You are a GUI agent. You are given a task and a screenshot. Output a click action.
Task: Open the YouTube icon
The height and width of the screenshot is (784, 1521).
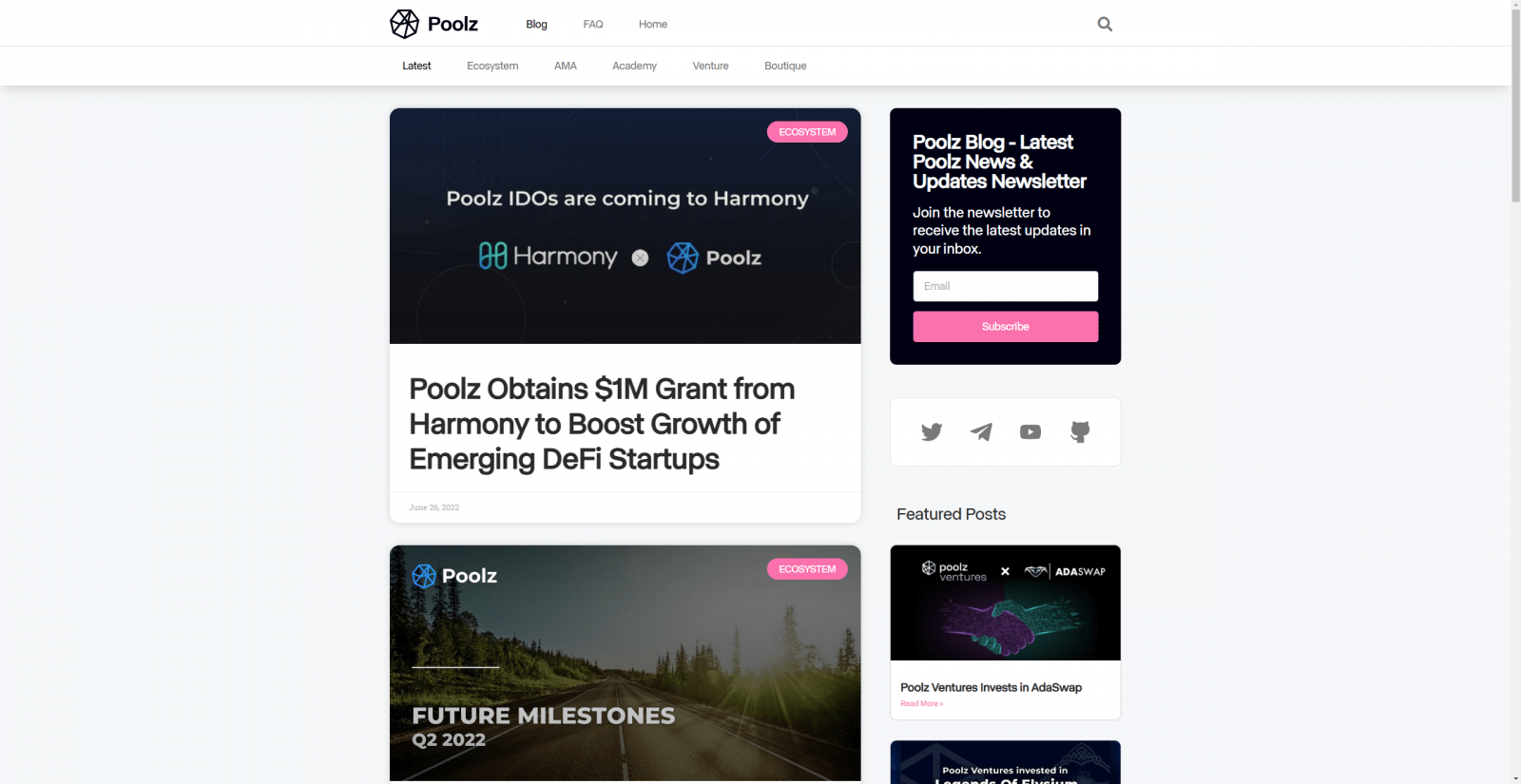click(x=1030, y=431)
